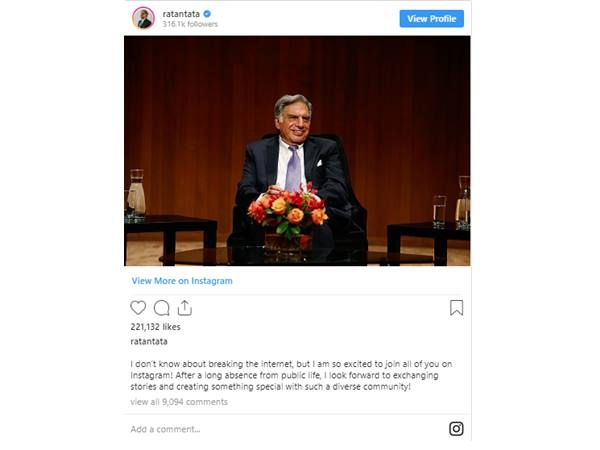Expand view all 9,094 comments
600x450 pixels.
coord(179,402)
